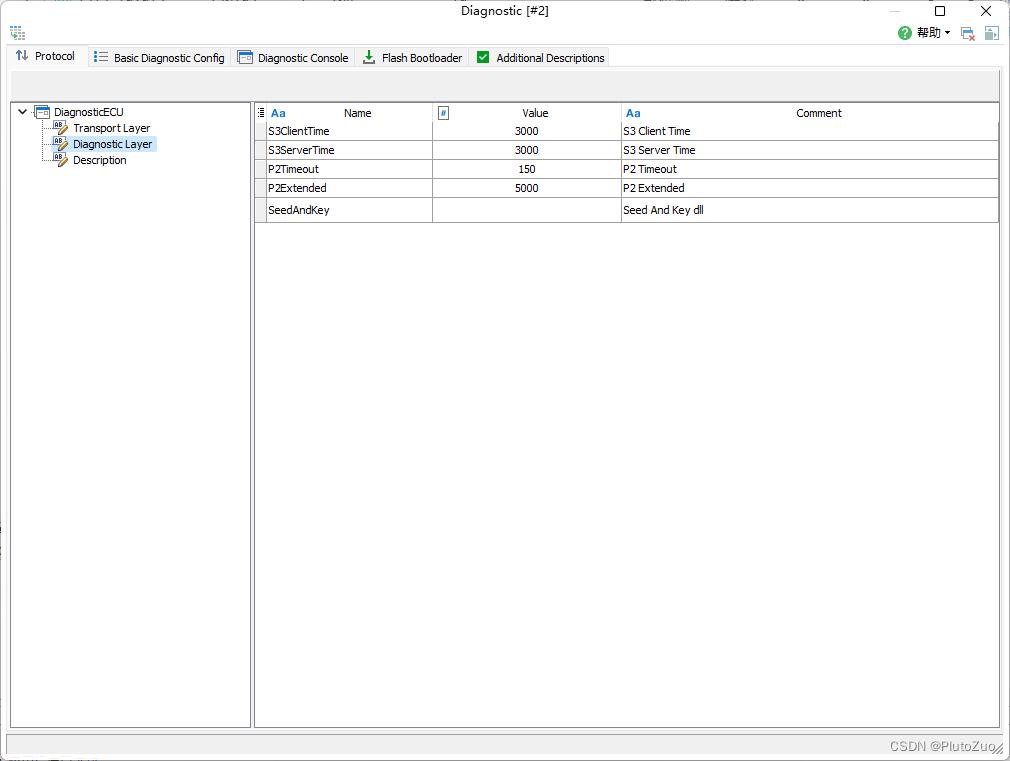Open the Diagnostic Console tab

(x=293, y=57)
